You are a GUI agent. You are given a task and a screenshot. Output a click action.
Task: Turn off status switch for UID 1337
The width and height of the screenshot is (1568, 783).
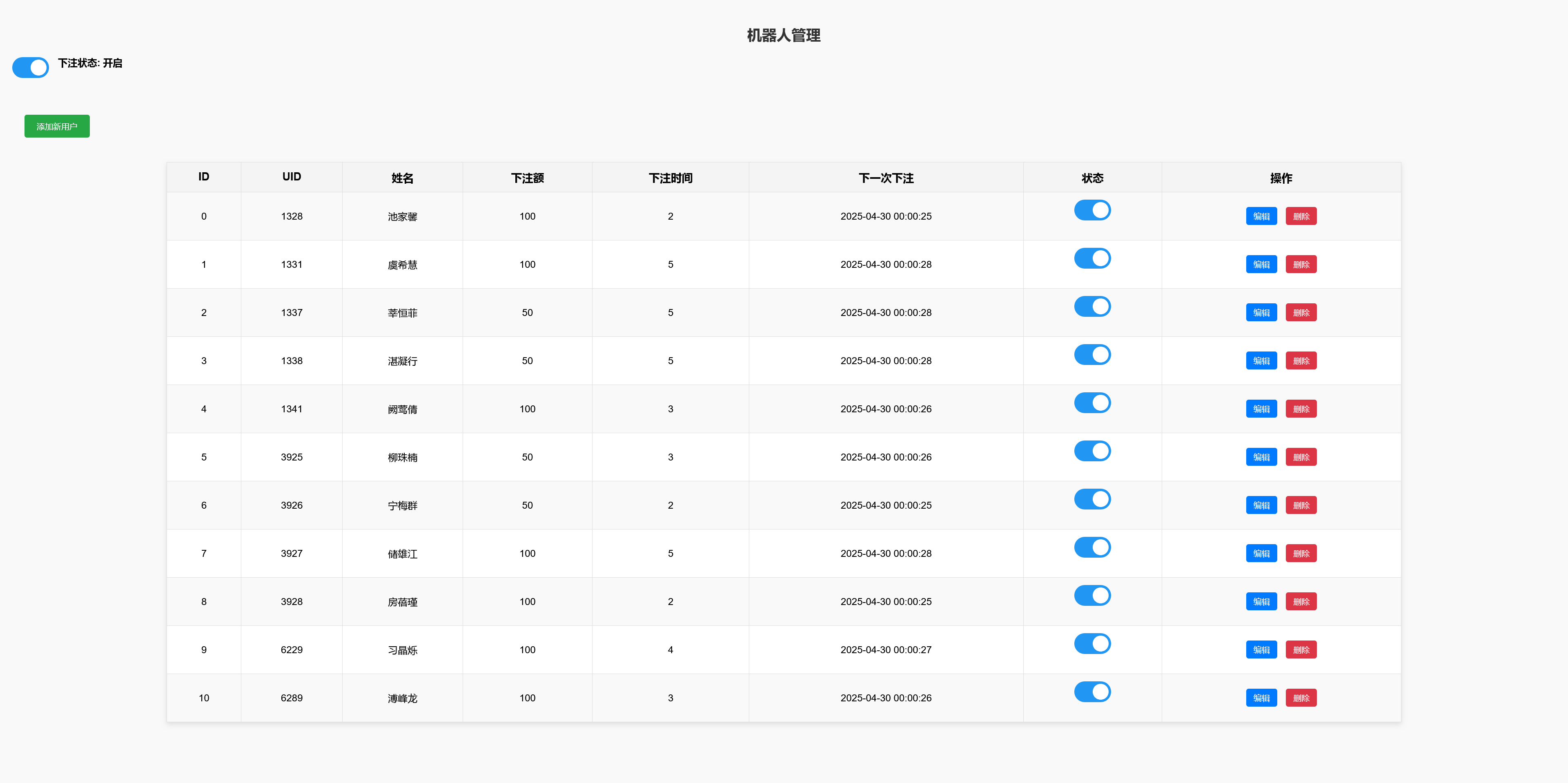(1092, 307)
